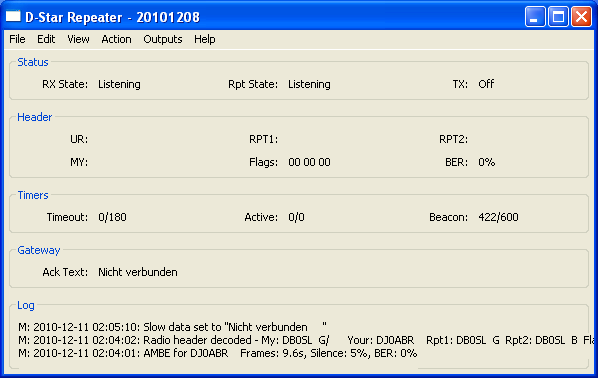Open the Help menu
This screenshot has height=378, width=598.
point(205,39)
